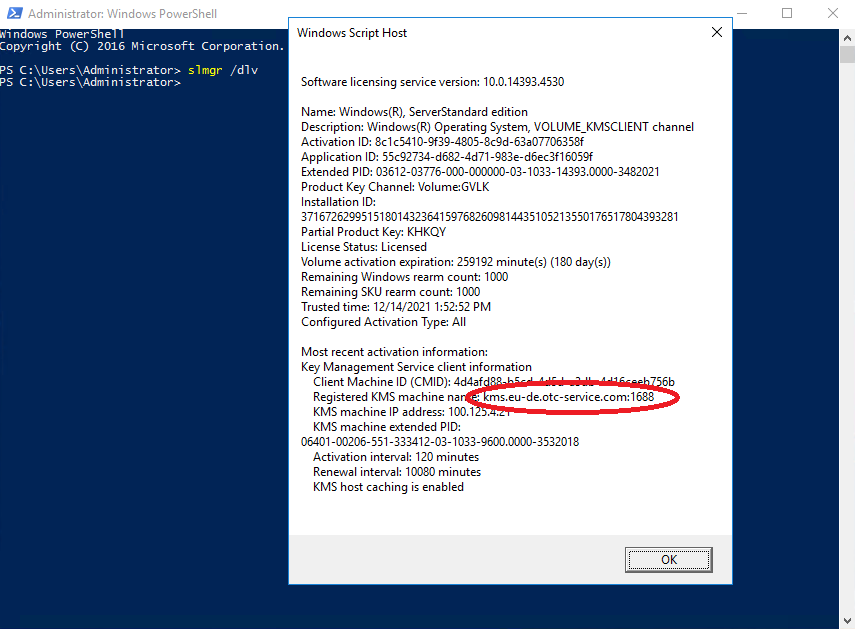The height and width of the screenshot is (629, 855).
Task: Click the Description VOLUME_KMSCLIENT channel line
Action: [497, 127]
